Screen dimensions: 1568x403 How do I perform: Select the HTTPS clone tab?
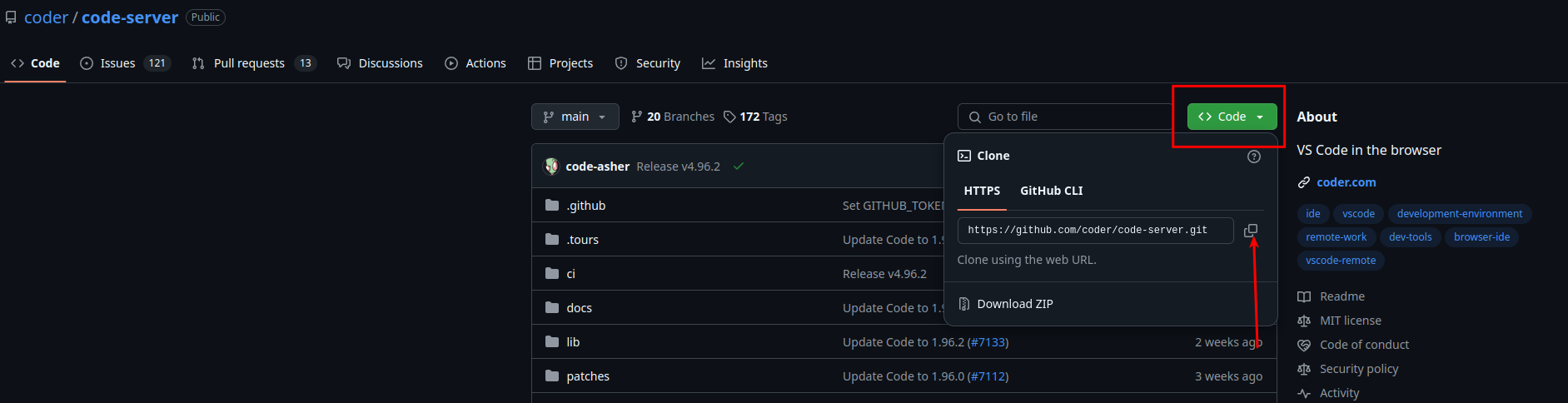pos(982,191)
